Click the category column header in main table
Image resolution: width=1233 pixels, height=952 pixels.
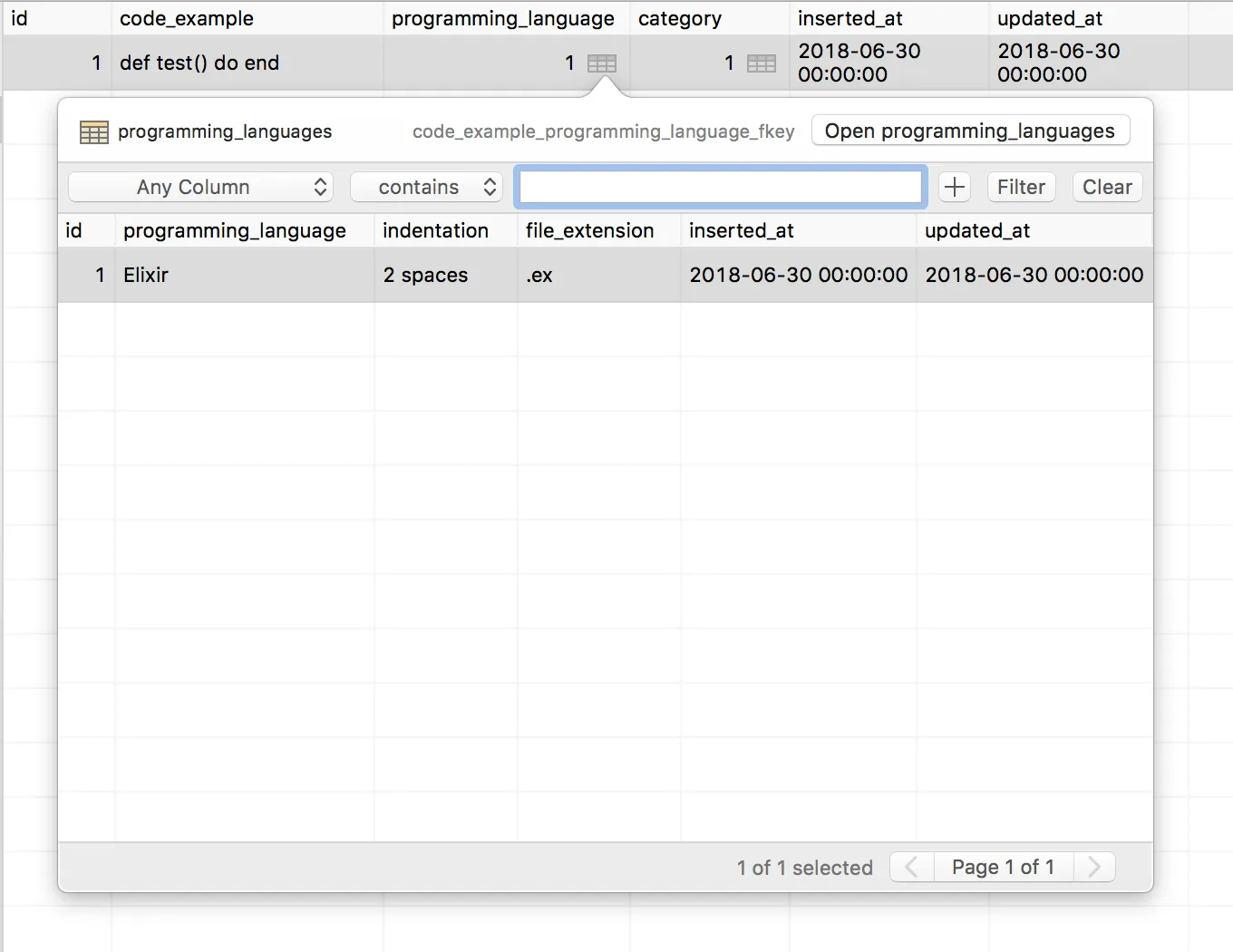[709, 18]
